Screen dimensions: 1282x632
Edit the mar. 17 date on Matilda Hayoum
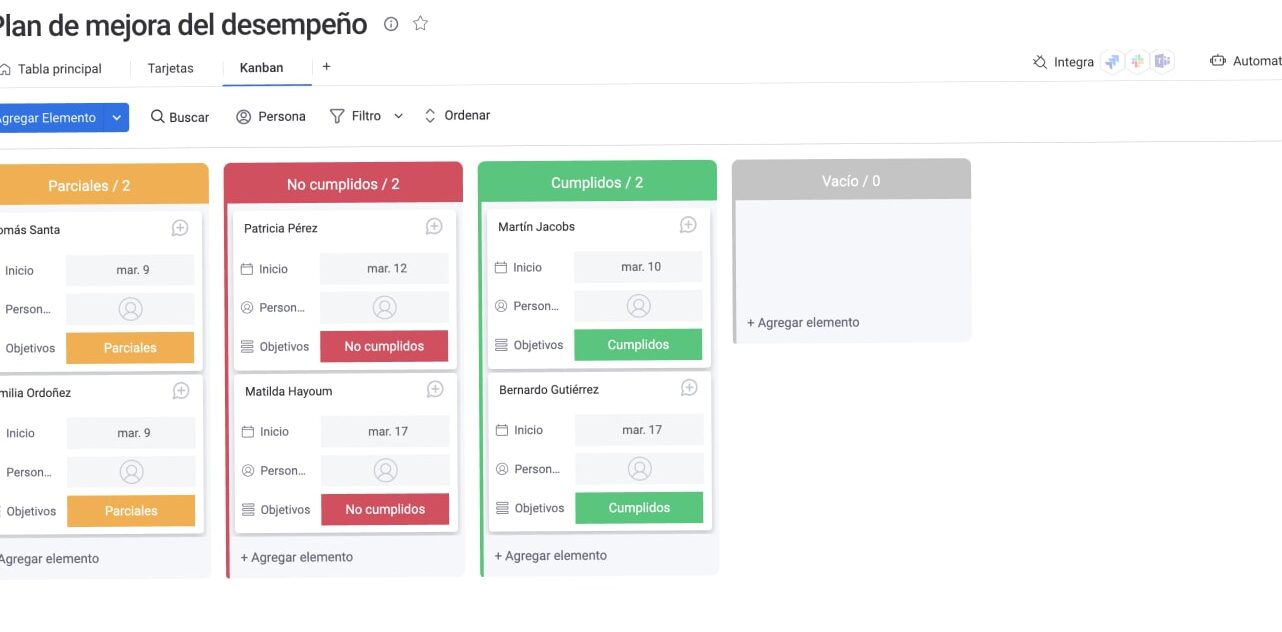(385, 431)
